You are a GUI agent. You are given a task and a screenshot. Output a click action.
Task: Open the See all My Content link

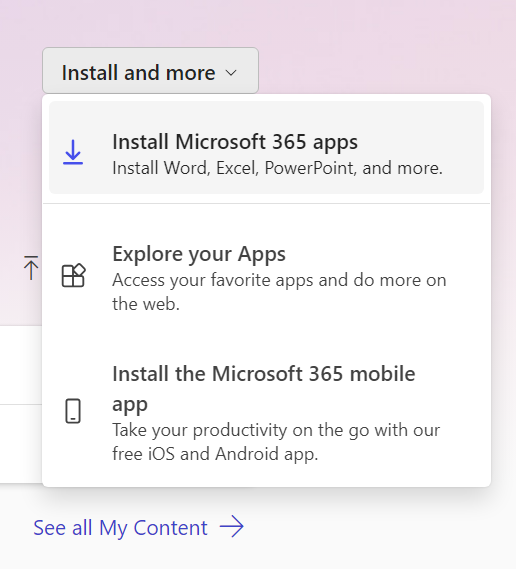pyautogui.click(x=139, y=527)
